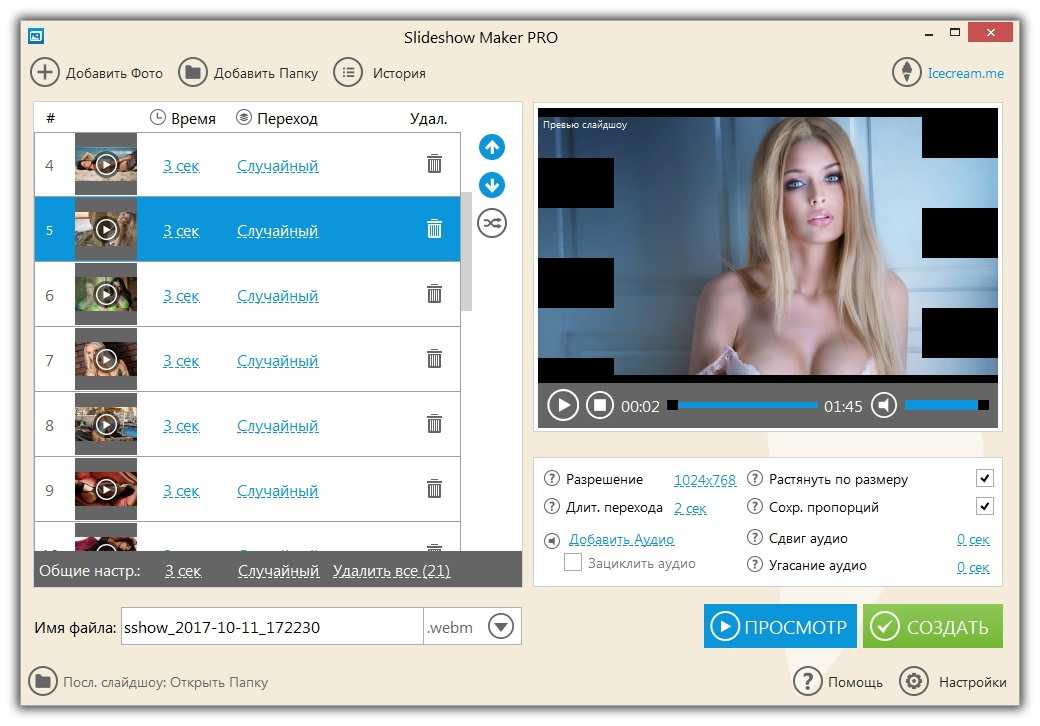Click the open folder icon for last slideshow
Image resolution: width=1040 pixels, height=726 pixels.
(43, 681)
